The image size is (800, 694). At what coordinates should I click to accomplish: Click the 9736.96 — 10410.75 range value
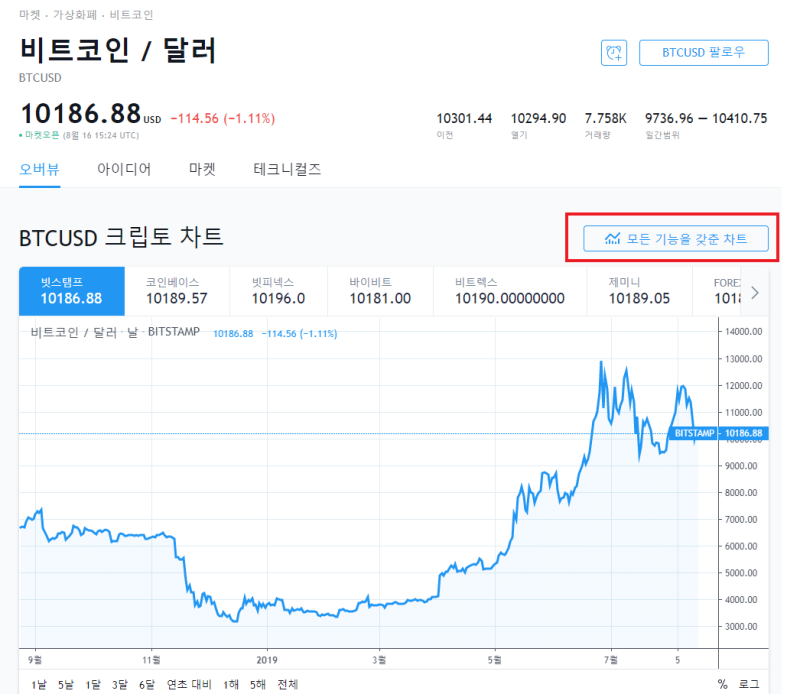pyautogui.click(x=706, y=118)
